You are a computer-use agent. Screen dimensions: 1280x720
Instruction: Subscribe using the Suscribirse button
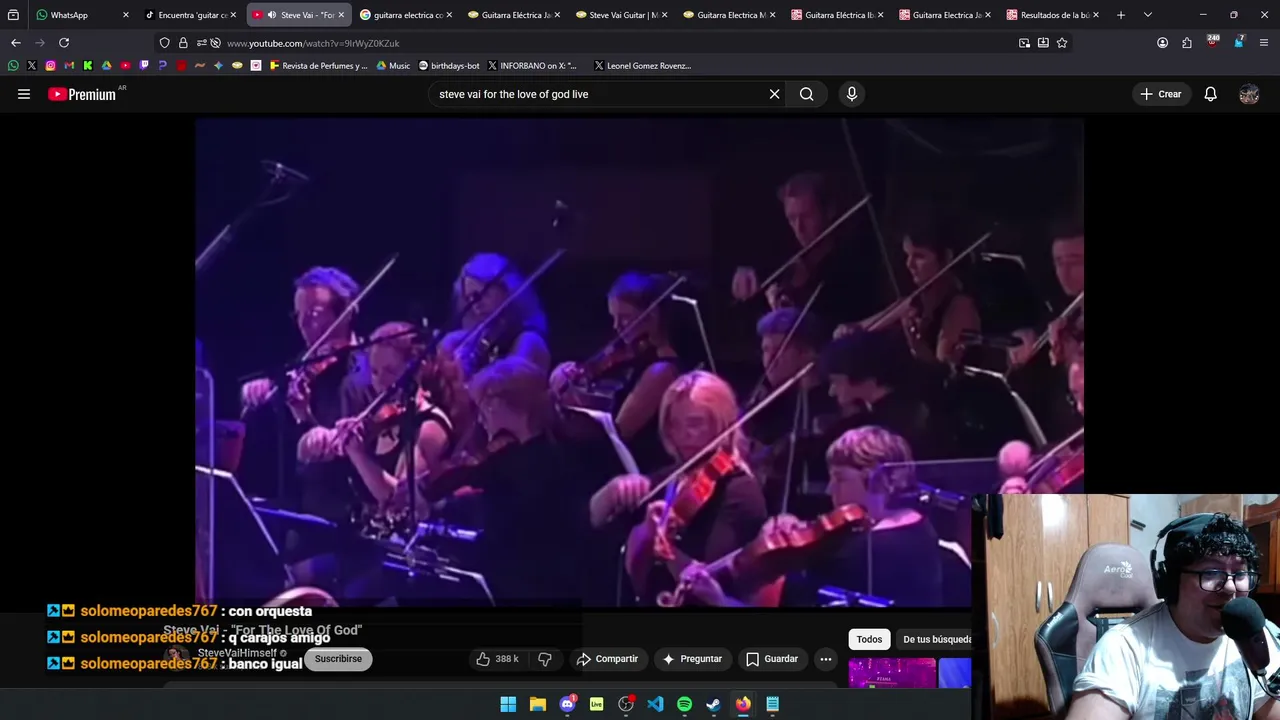click(338, 659)
